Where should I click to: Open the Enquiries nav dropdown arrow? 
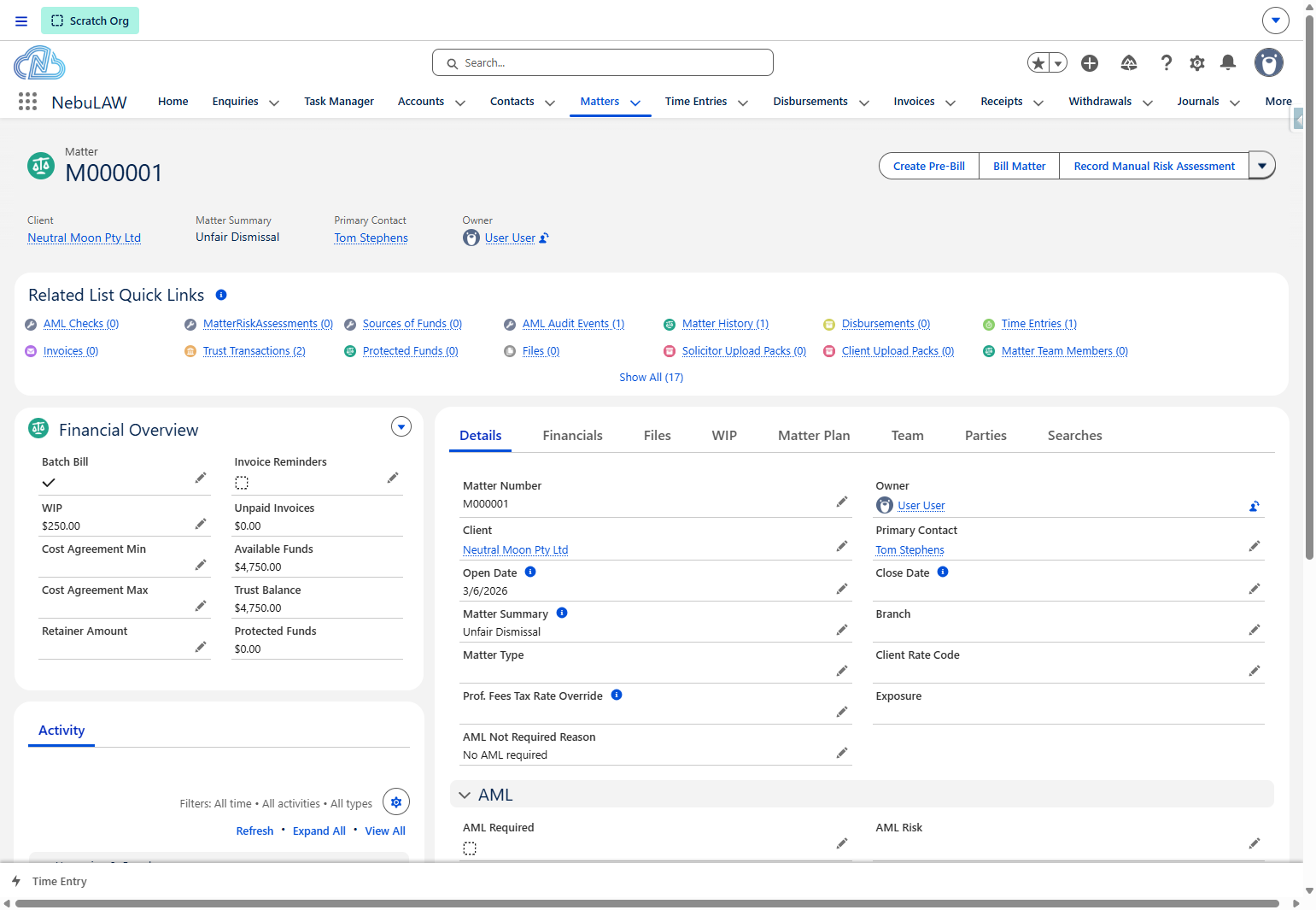274,103
